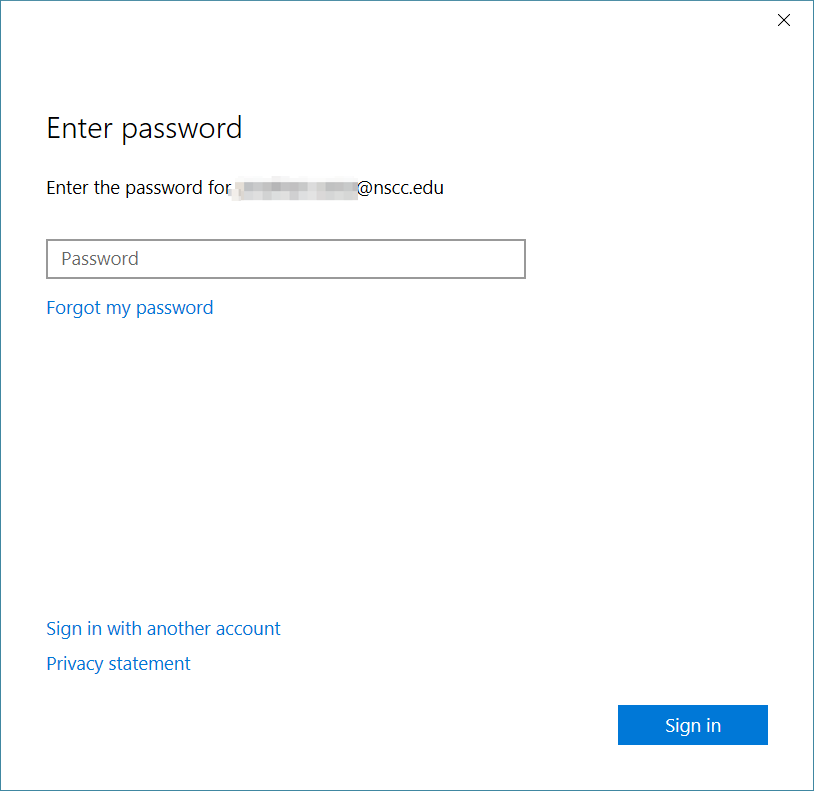Image resolution: width=814 pixels, height=791 pixels.
Task: Click the Enter the password for label
Action: pyautogui.click(x=139, y=188)
